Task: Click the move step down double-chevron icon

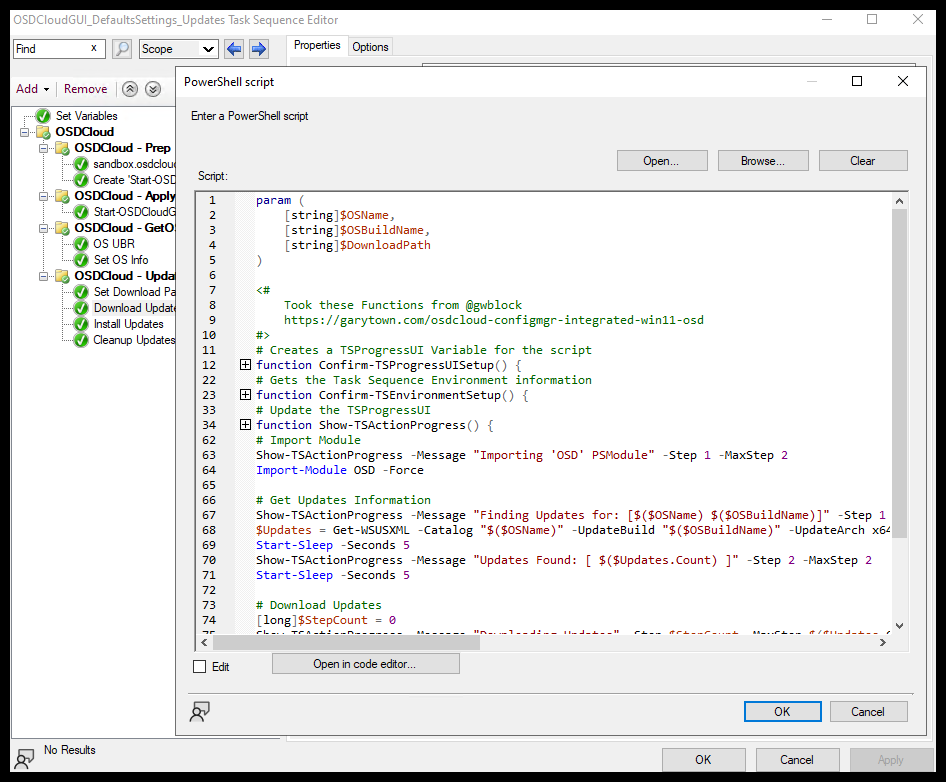Action: (152, 89)
